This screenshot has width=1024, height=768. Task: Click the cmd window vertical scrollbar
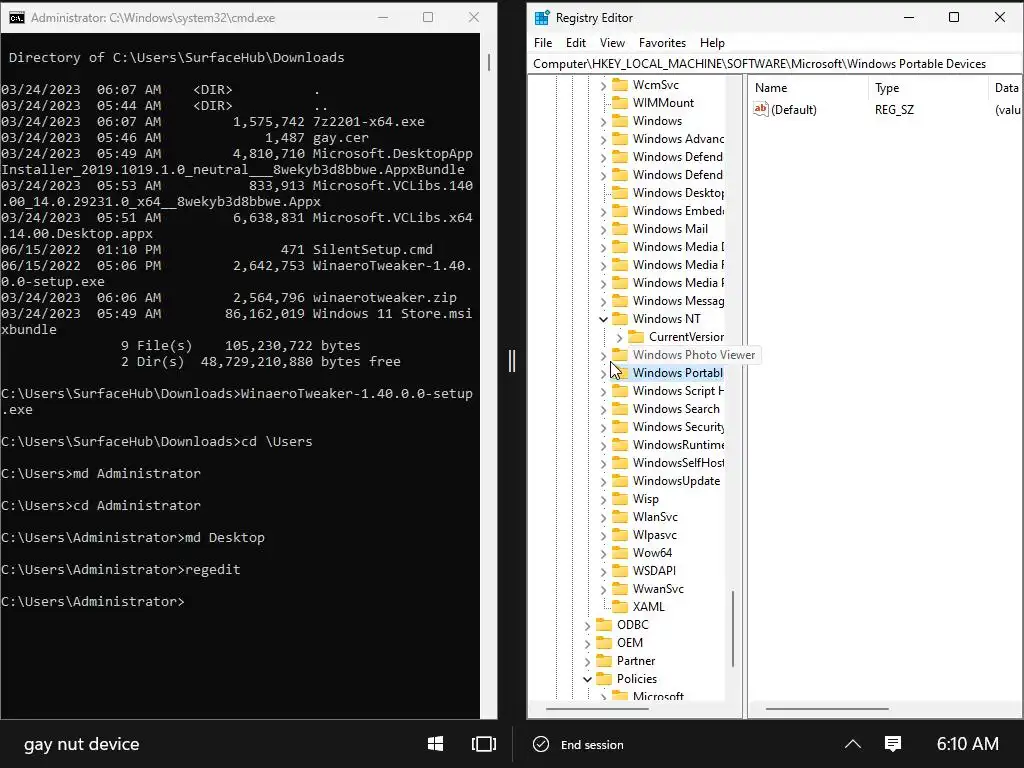[x=488, y=62]
